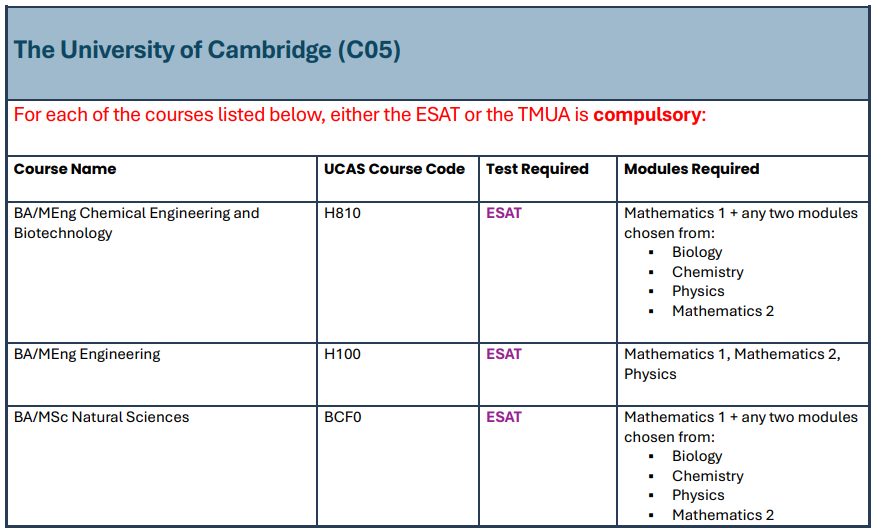Select the Course Name column header

(65, 169)
